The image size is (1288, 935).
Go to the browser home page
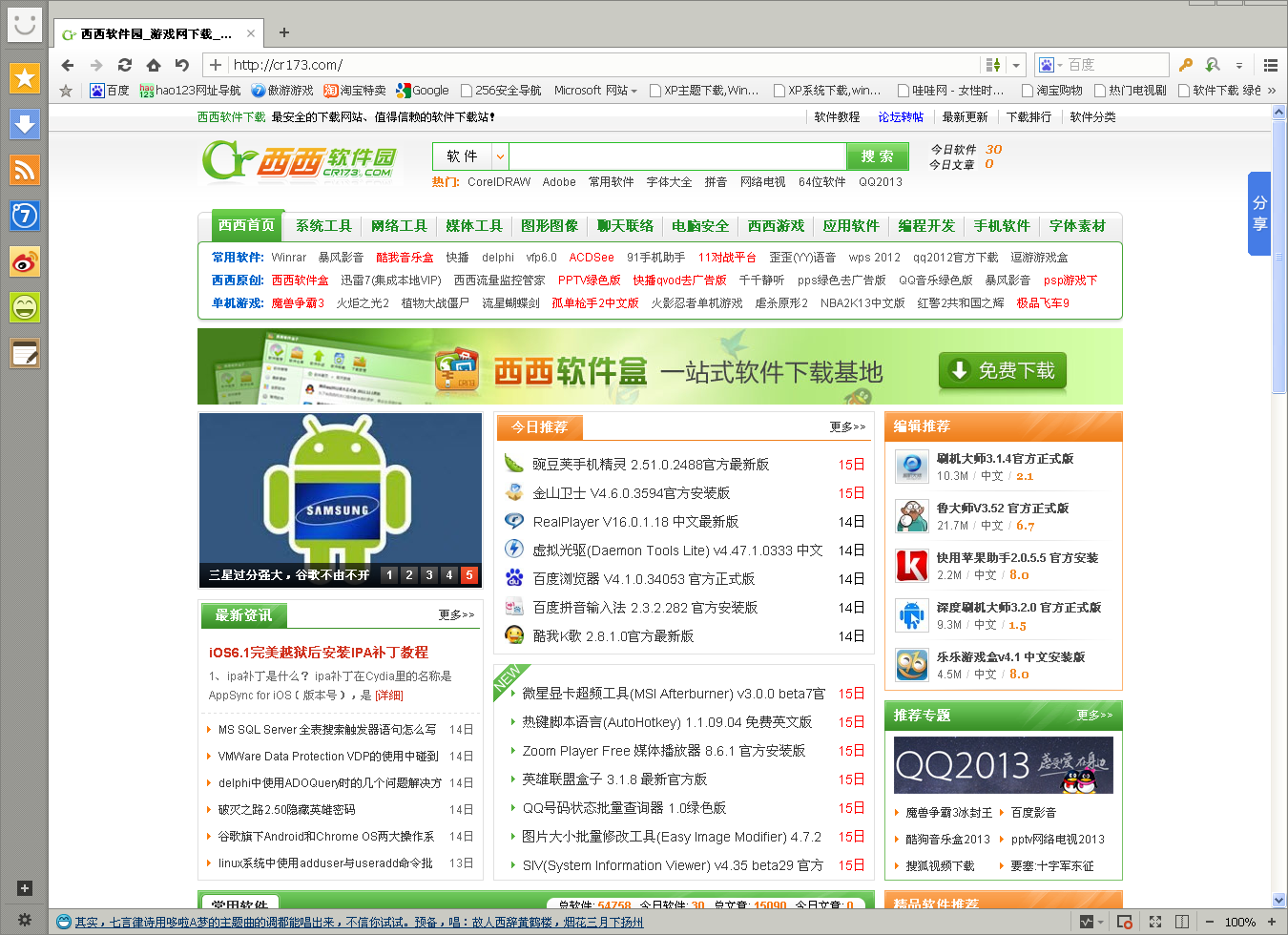153,65
